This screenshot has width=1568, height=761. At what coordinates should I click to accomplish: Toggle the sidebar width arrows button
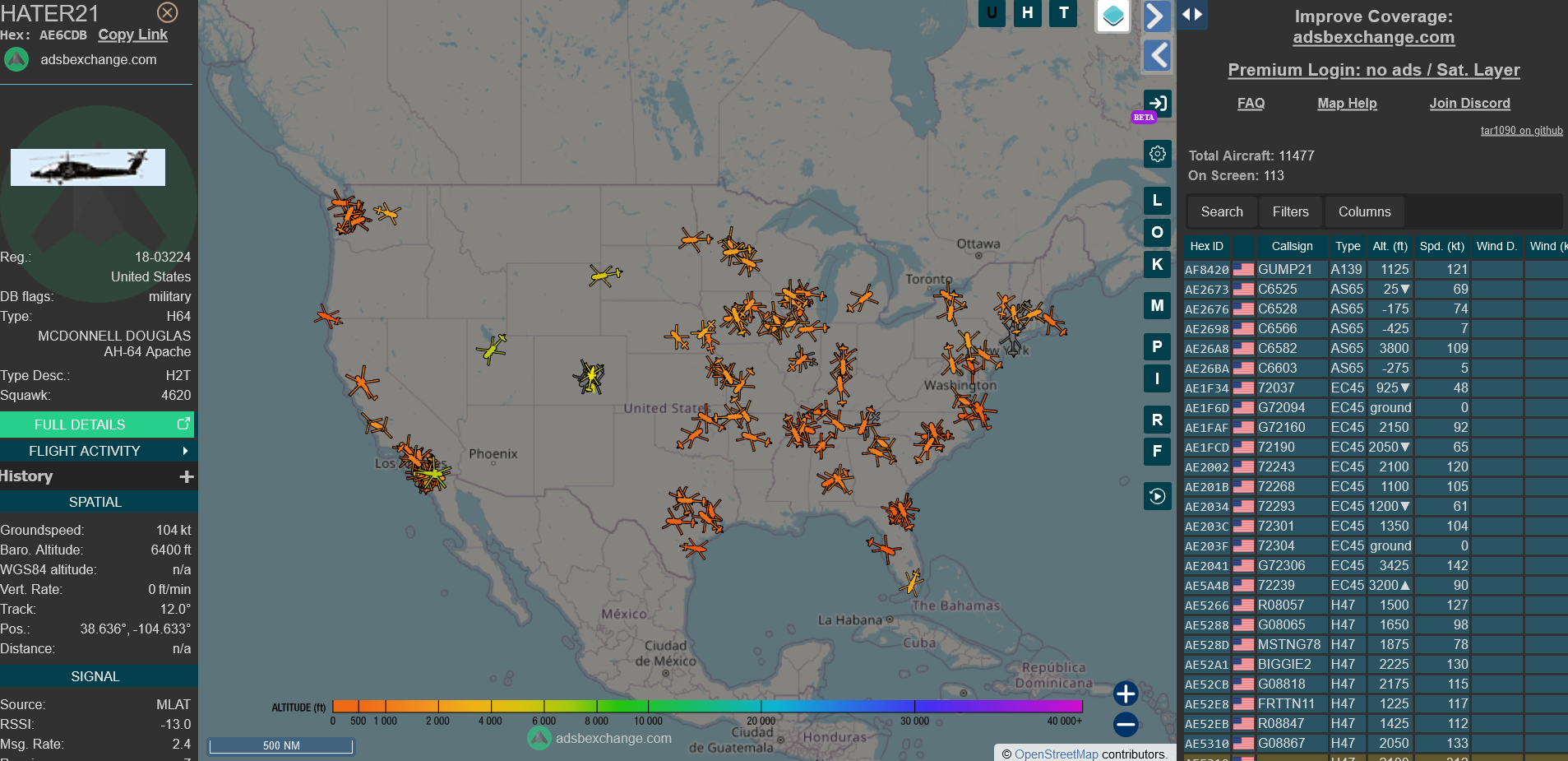[1191, 14]
